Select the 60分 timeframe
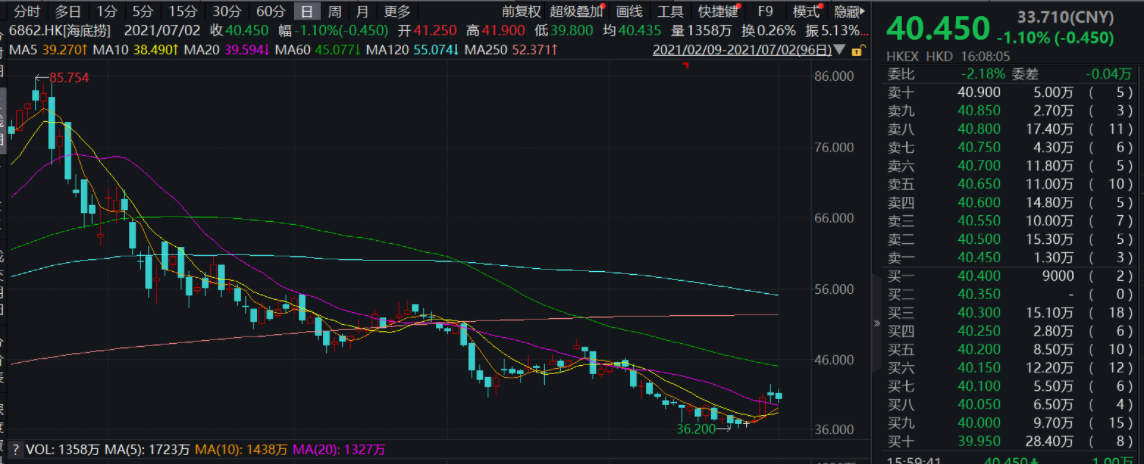 click(271, 12)
